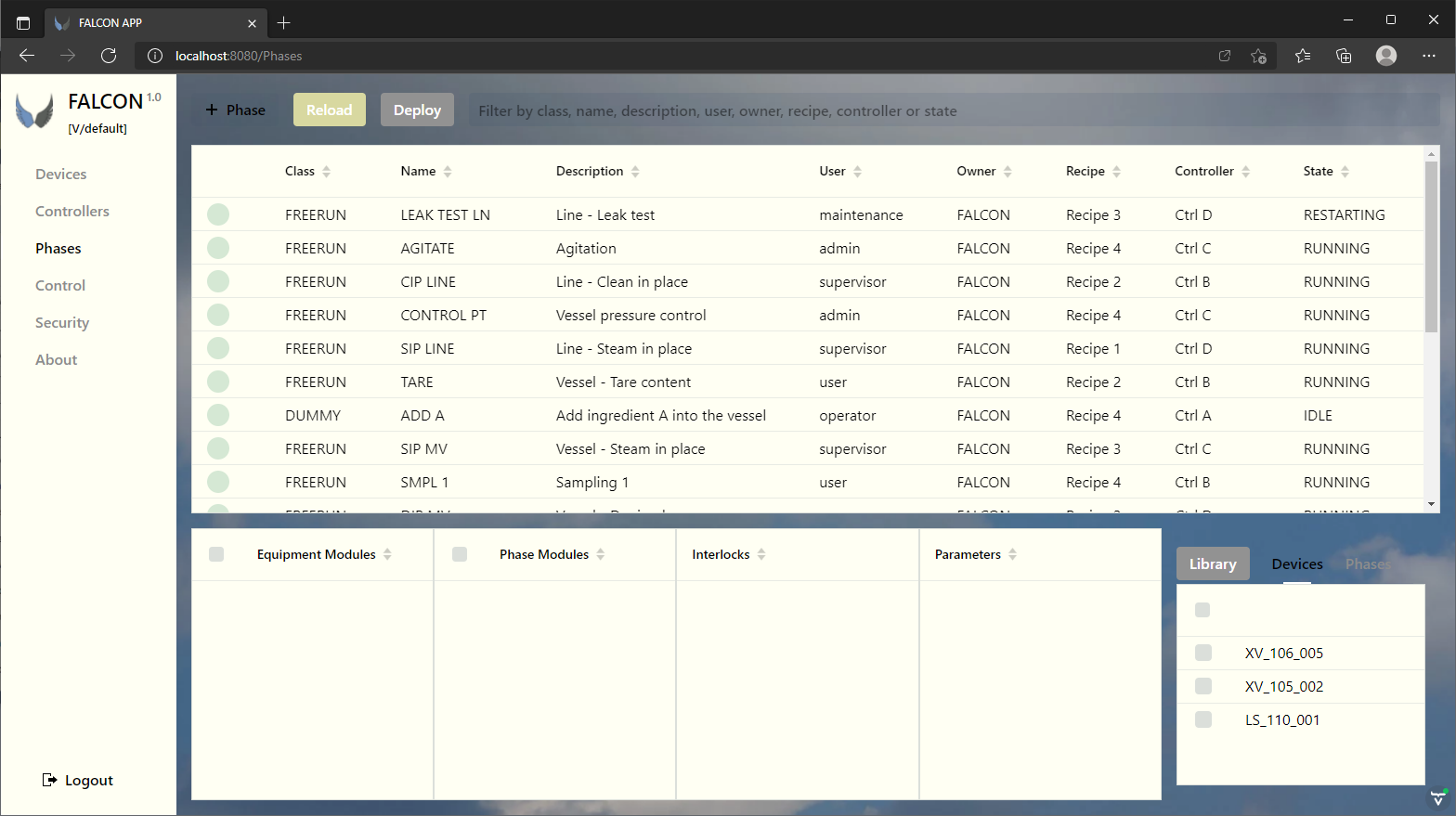View site information icon
The height and width of the screenshot is (816, 1456).
tap(155, 56)
